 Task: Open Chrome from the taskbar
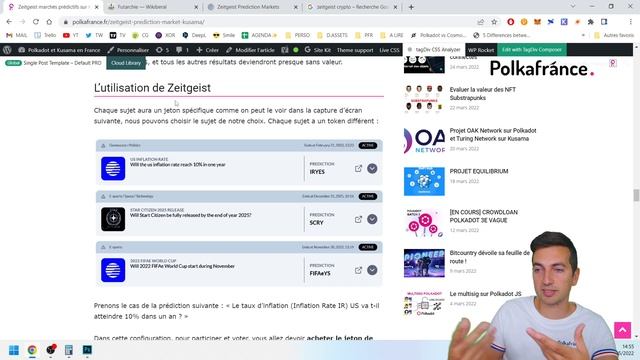coord(32,350)
